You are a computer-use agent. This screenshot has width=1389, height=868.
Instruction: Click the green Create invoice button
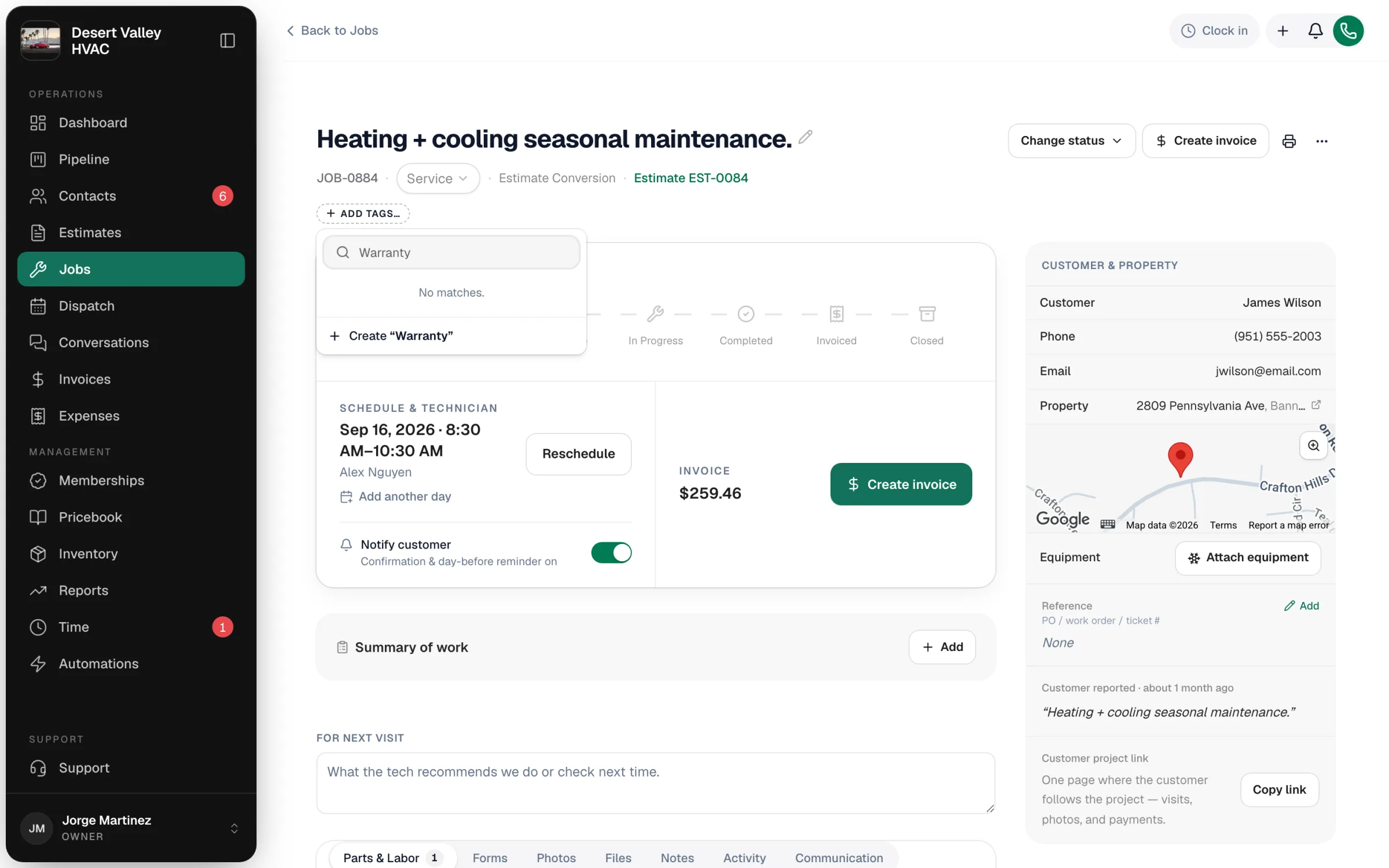coord(901,484)
